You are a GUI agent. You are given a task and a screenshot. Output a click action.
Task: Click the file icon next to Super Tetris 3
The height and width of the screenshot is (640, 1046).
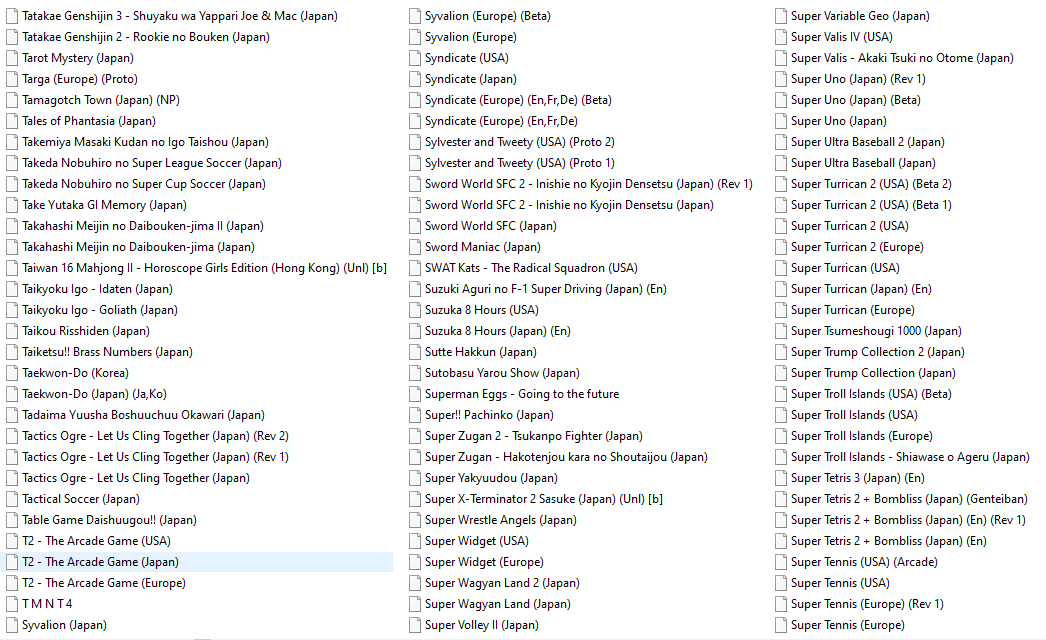click(x=780, y=478)
